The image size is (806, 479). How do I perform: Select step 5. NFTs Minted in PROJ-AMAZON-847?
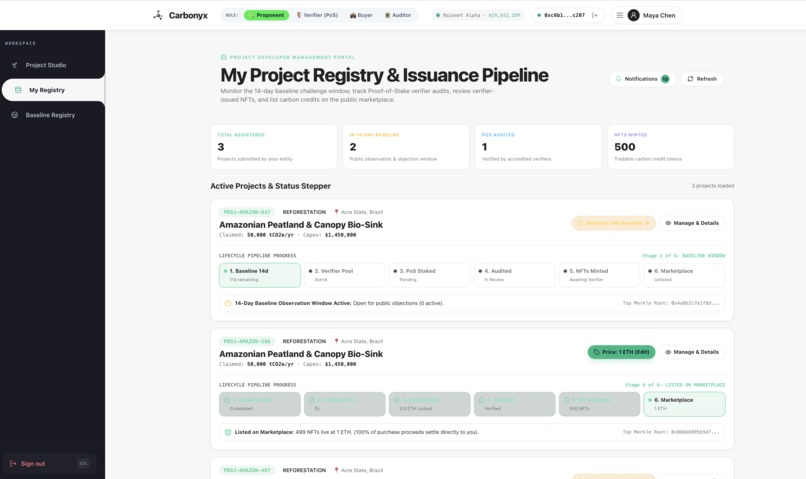[599, 275]
